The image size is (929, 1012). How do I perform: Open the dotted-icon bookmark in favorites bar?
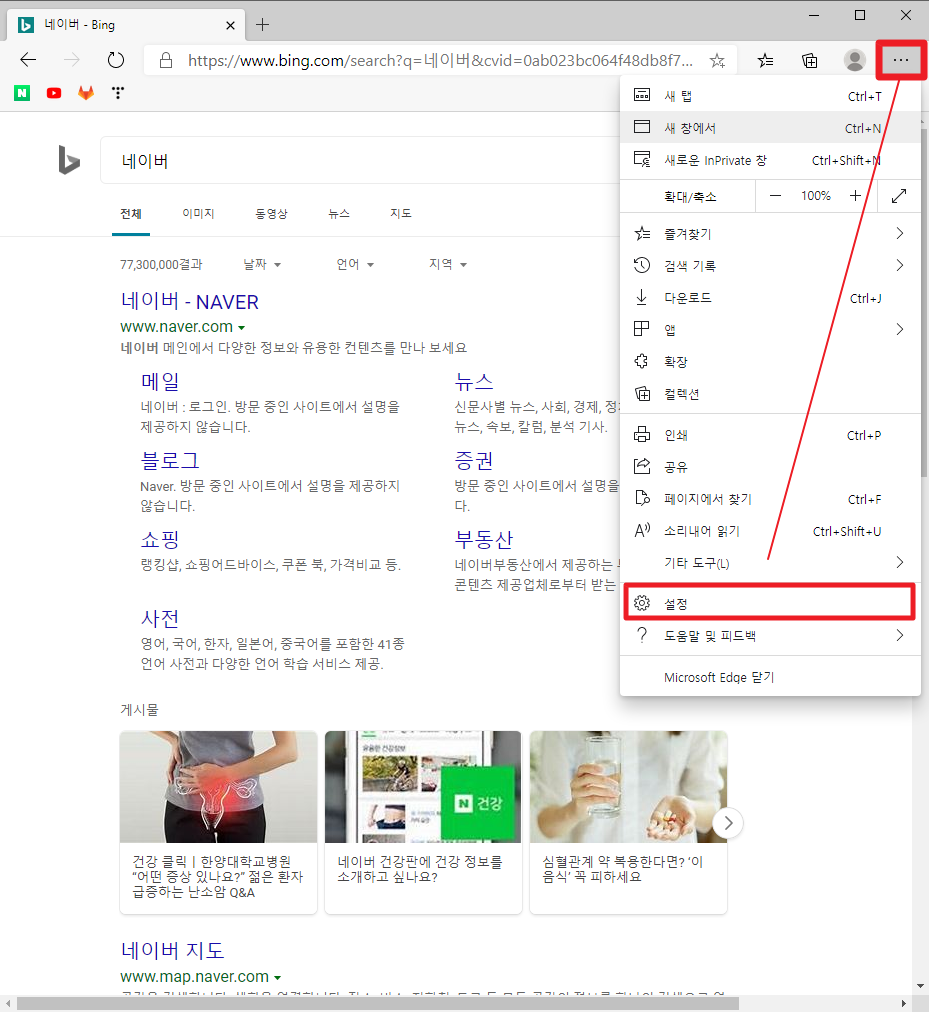pos(117,93)
